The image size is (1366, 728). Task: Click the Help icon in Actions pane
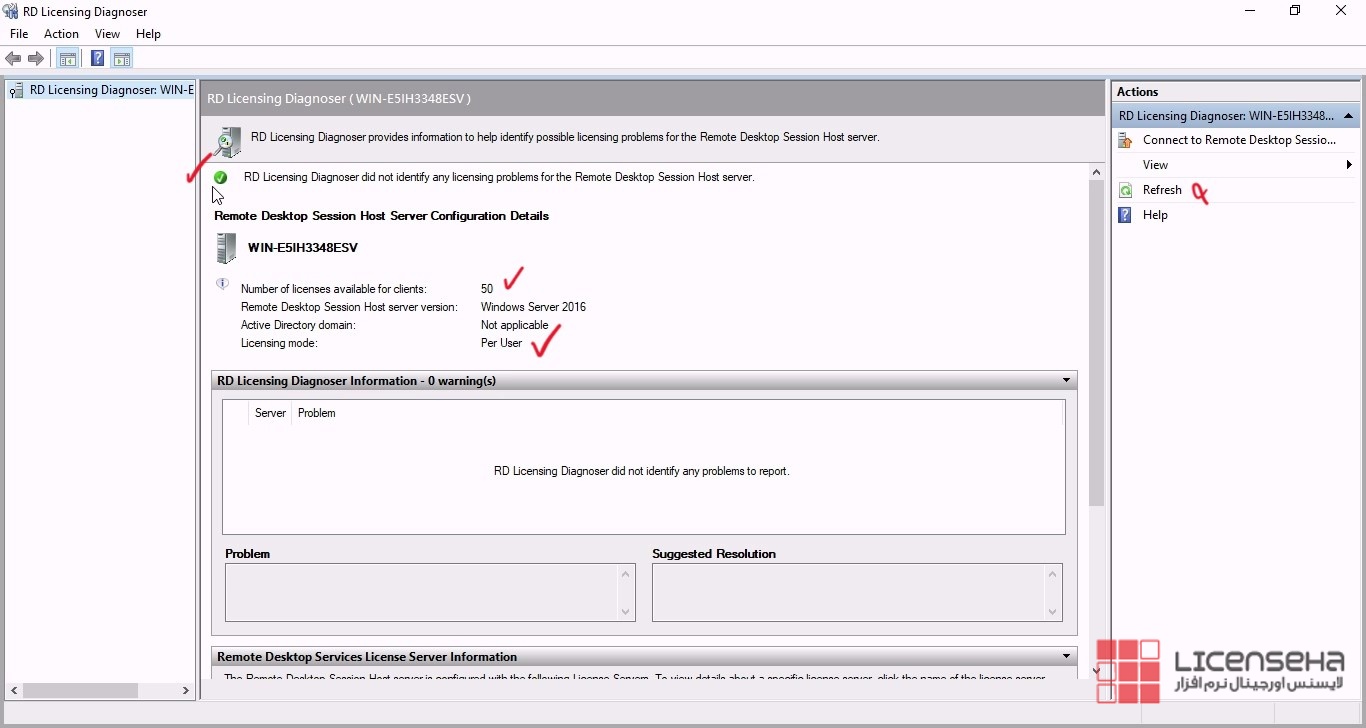(x=1125, y=215)
